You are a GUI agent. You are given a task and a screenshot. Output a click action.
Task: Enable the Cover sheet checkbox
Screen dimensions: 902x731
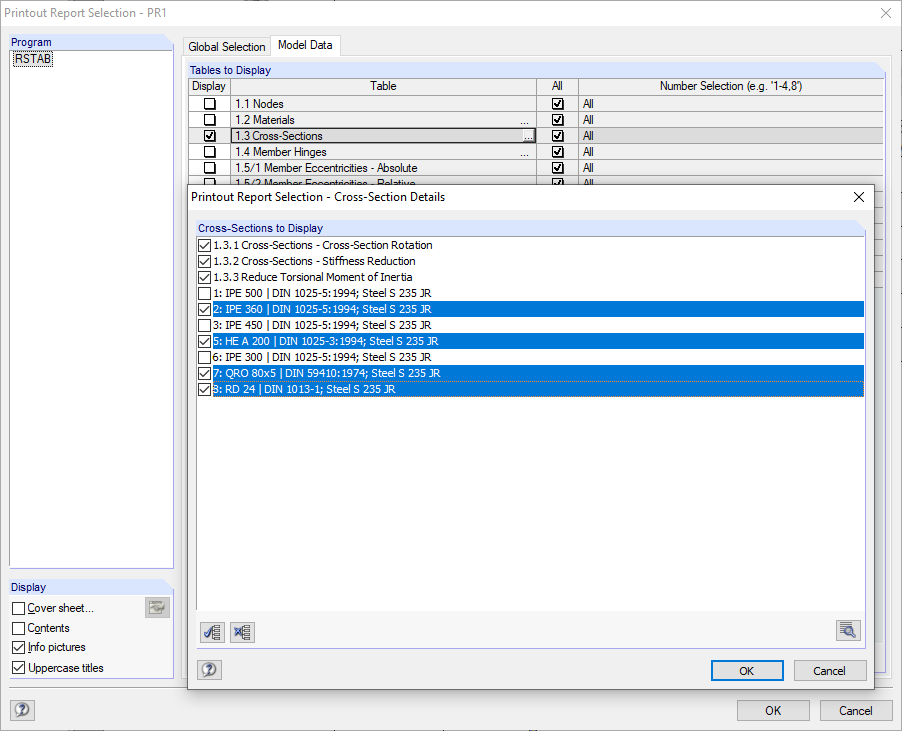point(17,607)
